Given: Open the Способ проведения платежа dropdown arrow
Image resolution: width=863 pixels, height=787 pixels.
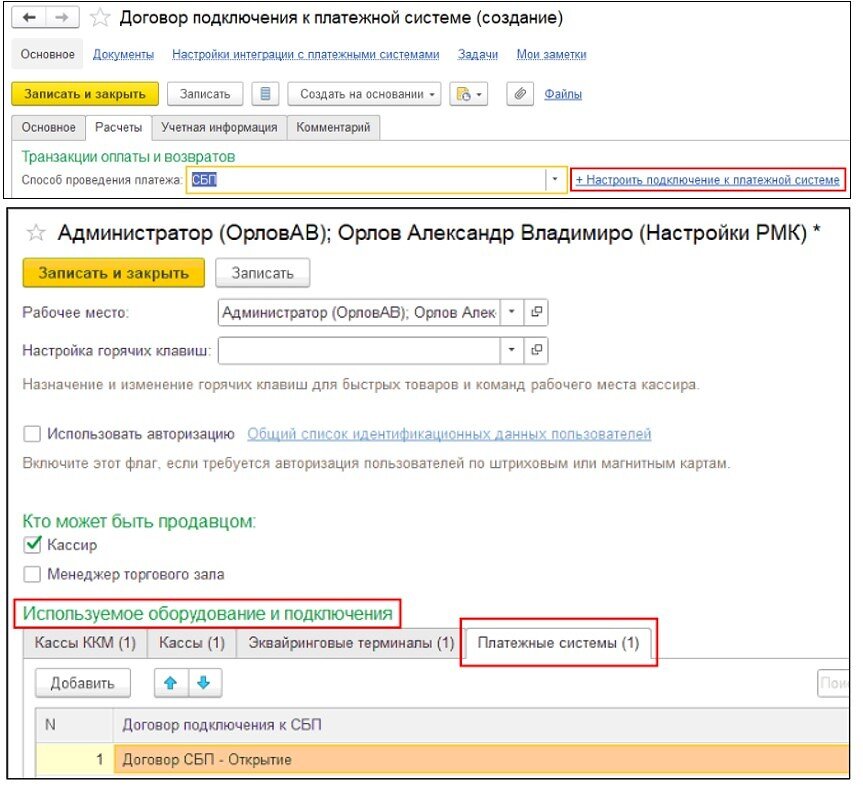Looking at the screenshot, I should tap(555, 179).
